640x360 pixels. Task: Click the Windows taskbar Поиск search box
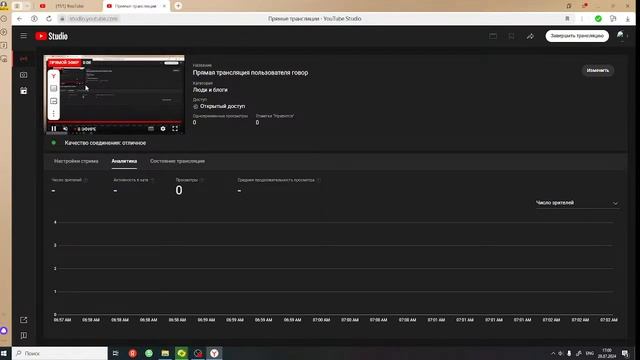(60, 353)
